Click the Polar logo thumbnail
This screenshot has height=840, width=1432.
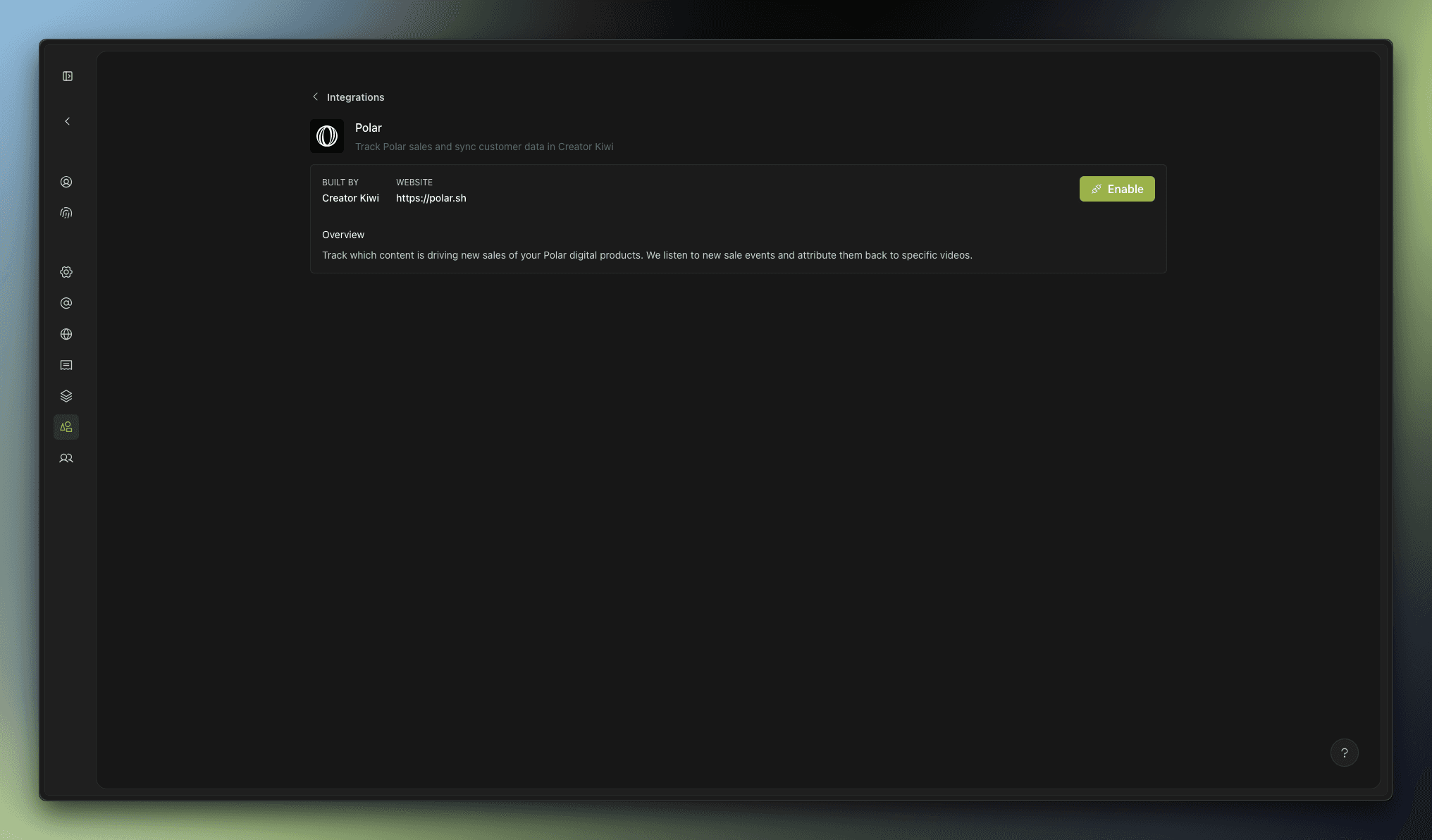coord(327,136)
